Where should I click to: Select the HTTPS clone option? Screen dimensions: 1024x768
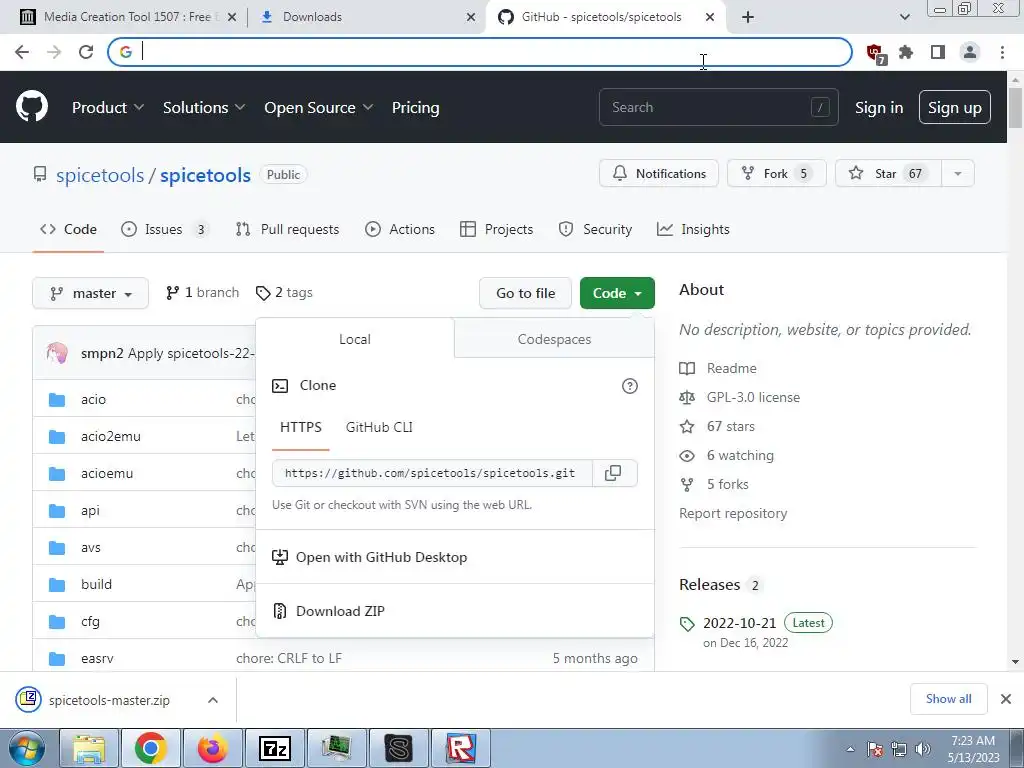[301, 427]
